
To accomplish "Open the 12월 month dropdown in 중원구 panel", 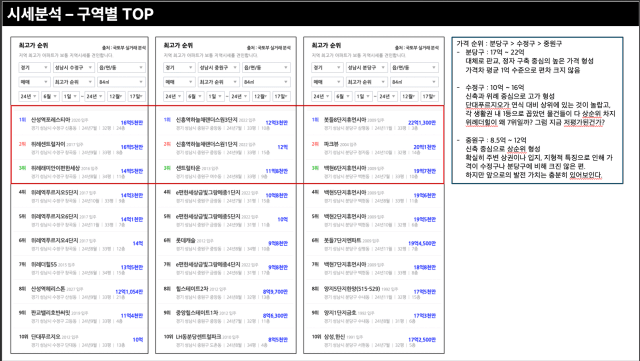I will point(261,96).
